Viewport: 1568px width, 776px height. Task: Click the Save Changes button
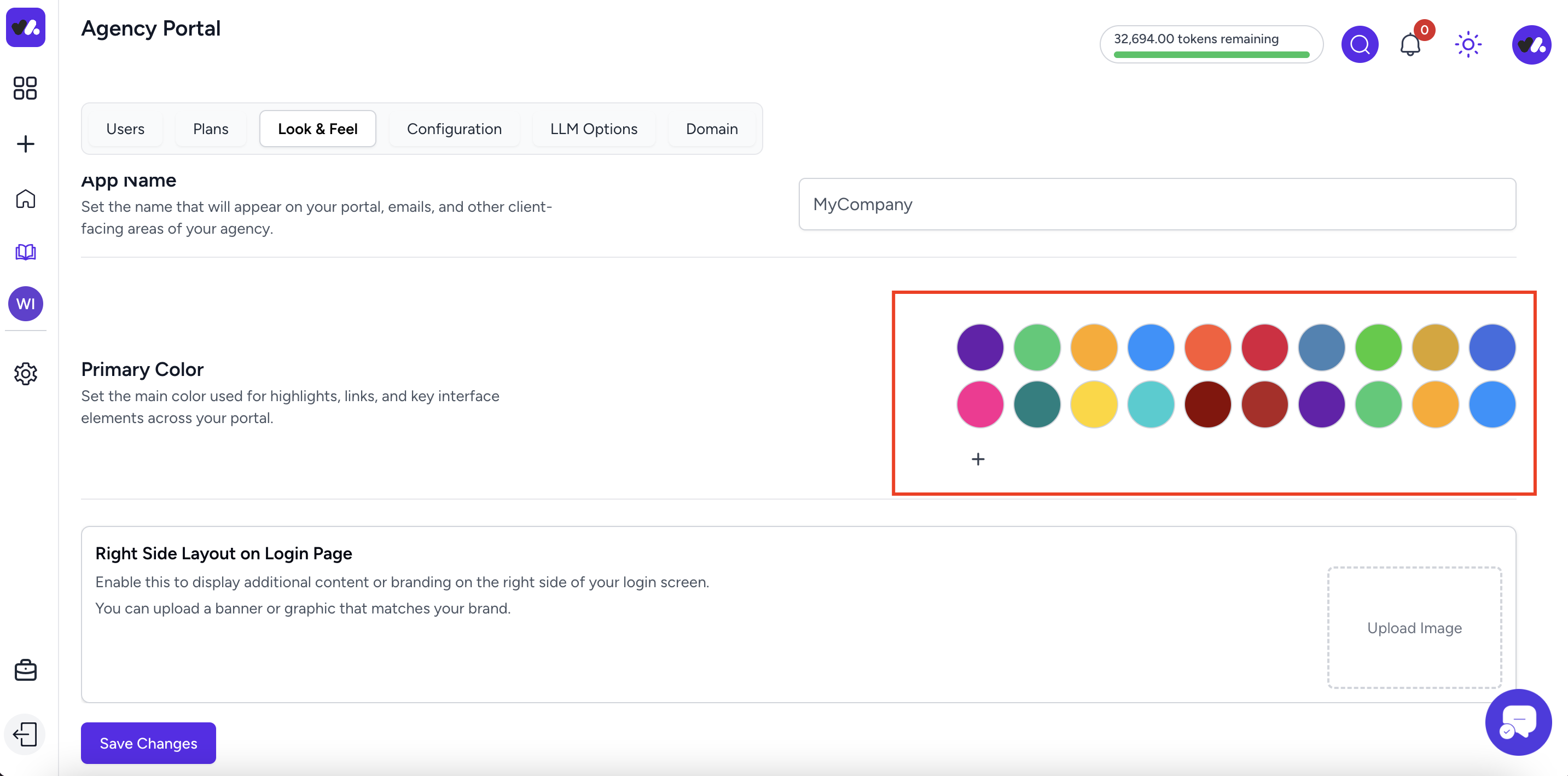click(148, 743)
